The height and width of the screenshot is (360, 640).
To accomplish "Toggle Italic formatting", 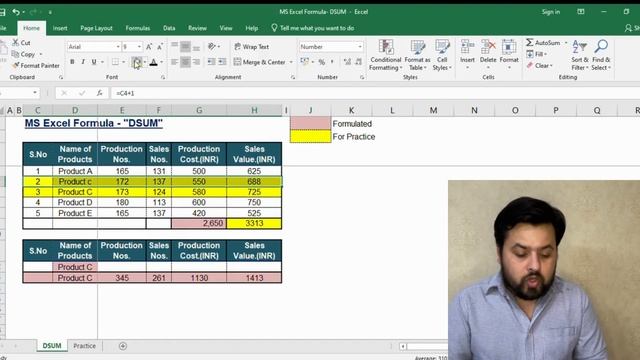I will 83,62.
